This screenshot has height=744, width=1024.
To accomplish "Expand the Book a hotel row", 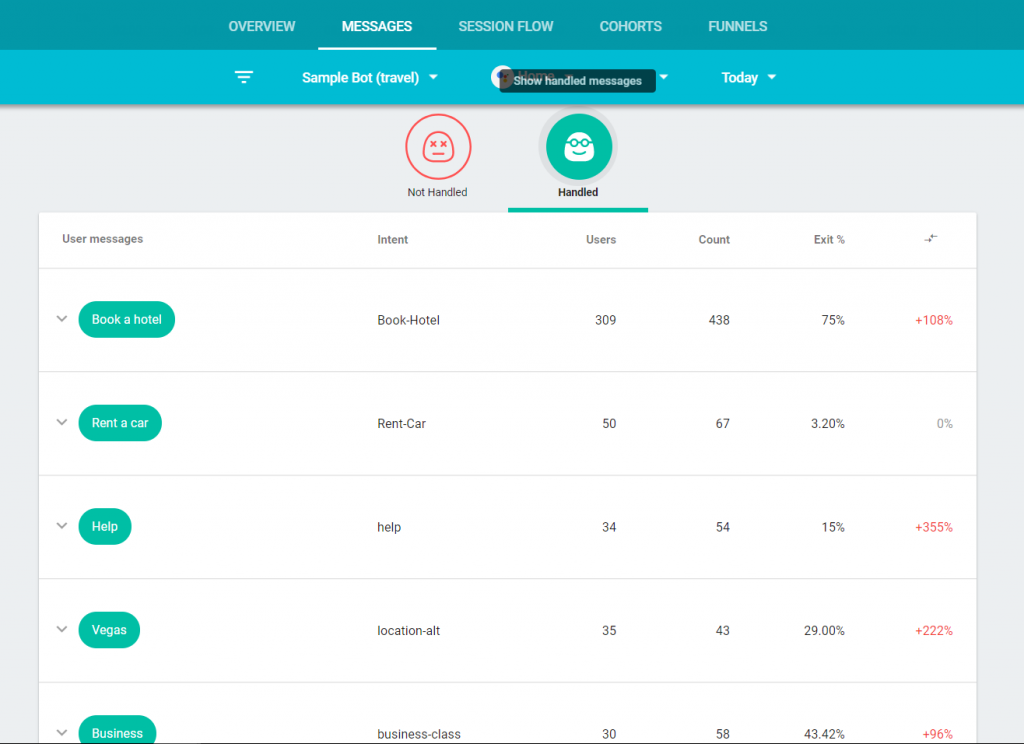I will 62,319.
